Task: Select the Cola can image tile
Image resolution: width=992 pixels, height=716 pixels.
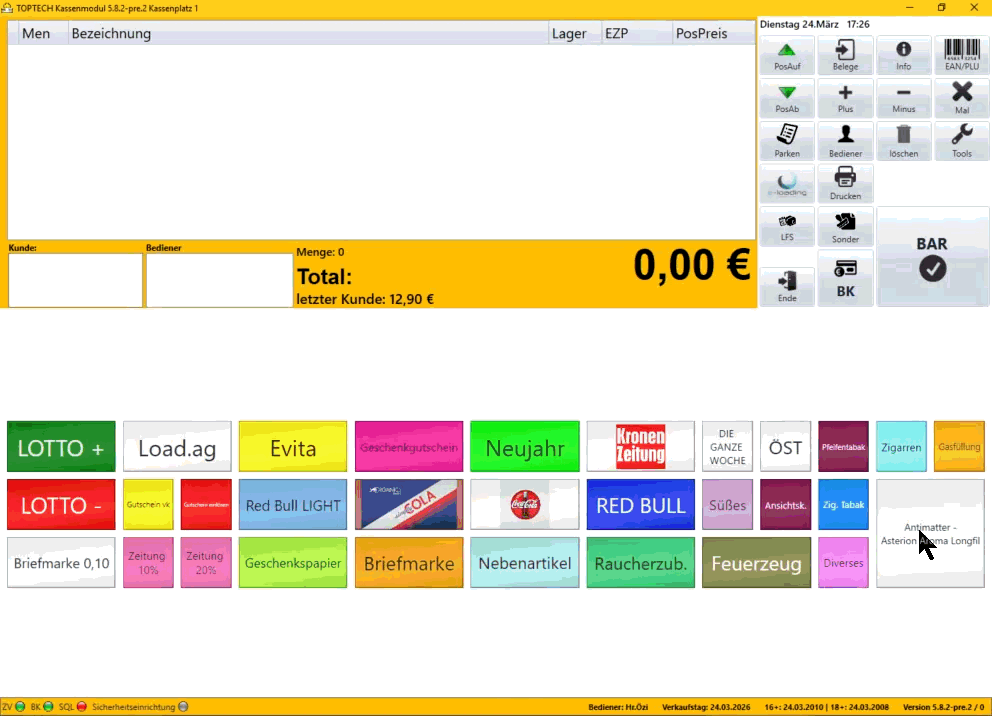Action: [409, 505]
